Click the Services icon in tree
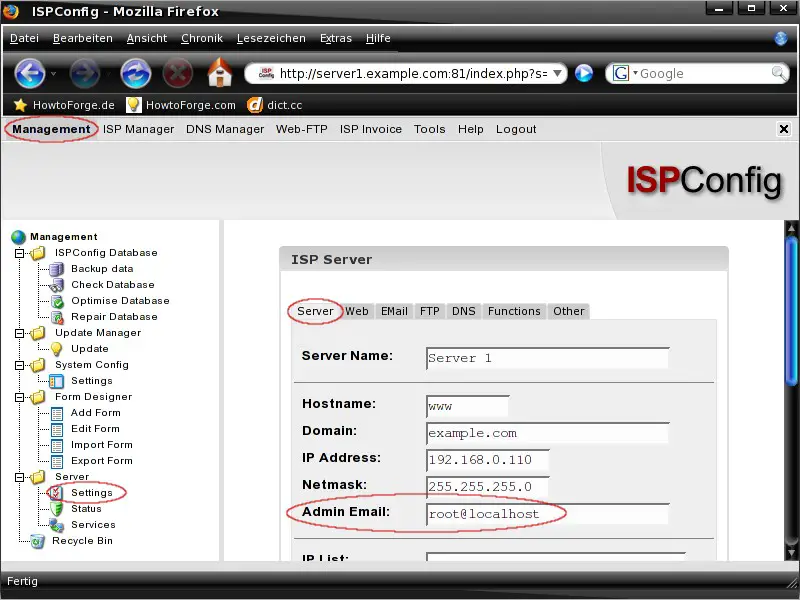Viewport: 800px width, 600px height. point(56,525)
